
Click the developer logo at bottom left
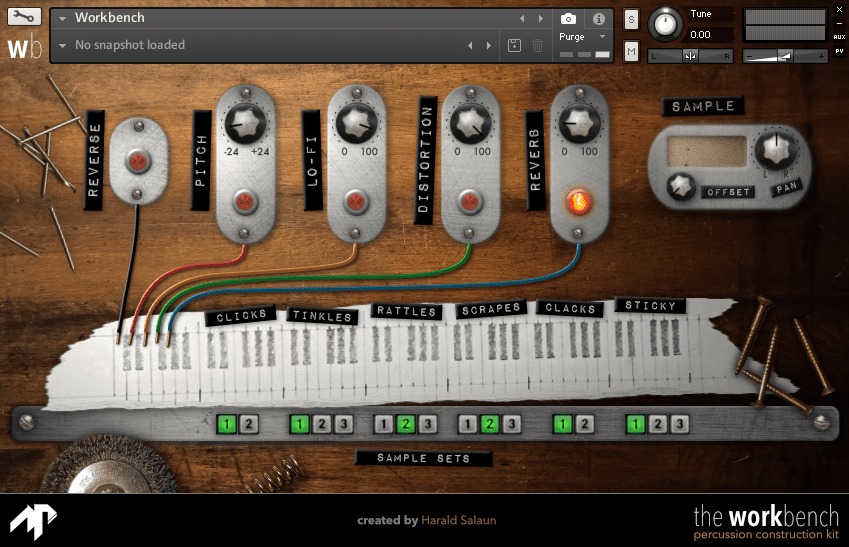(x=33, y=521)
